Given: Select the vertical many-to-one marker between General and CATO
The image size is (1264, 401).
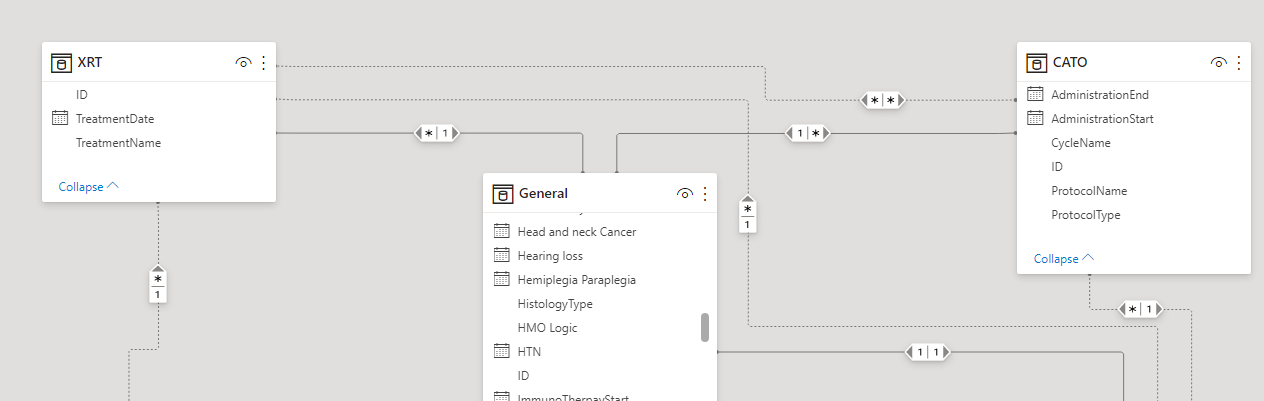Looking at the screenshot, I should tap(747, 215).
